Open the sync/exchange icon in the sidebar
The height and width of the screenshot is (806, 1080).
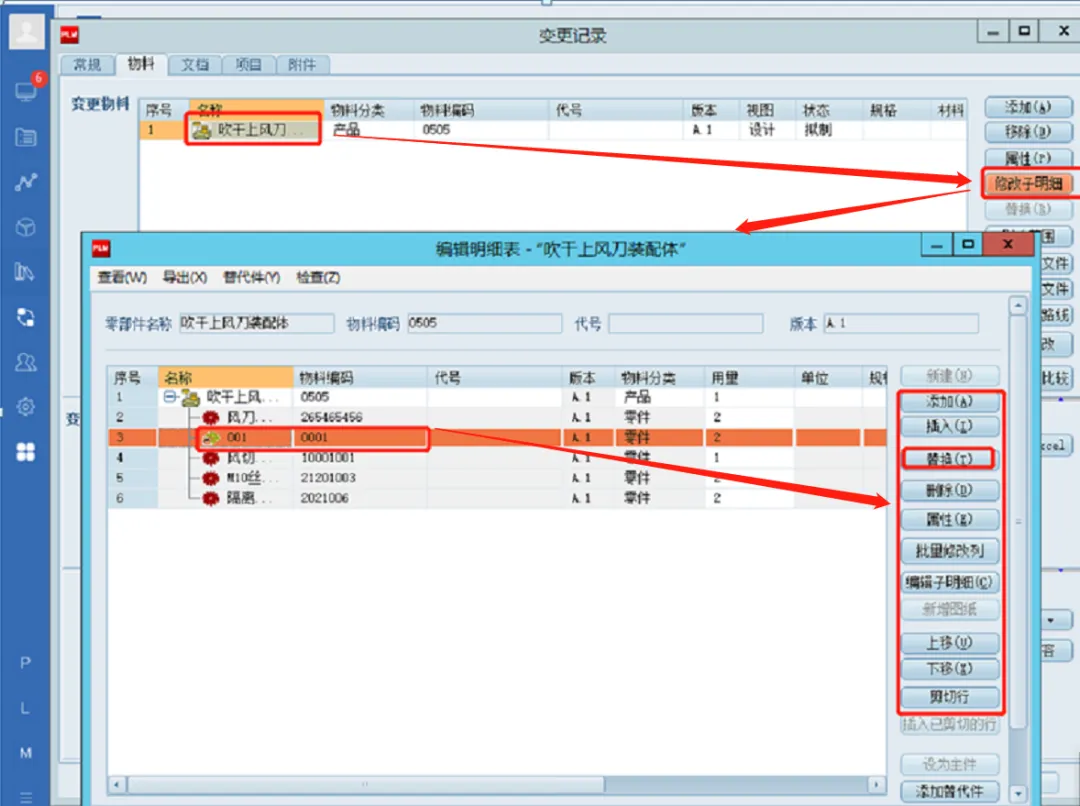click(x=25, y=318)
